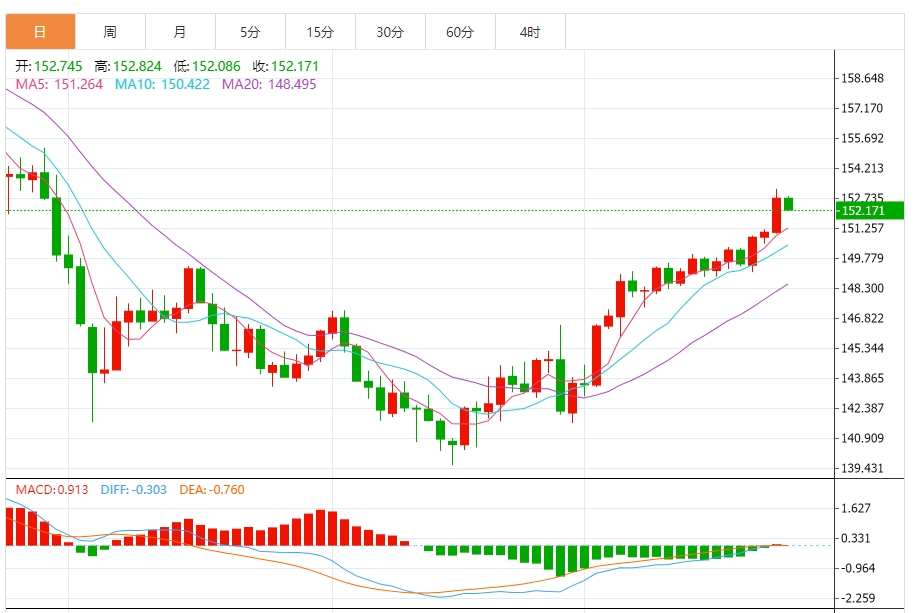Click the DIFF:-0.303 indicator label
The height and width of the screenshot is (613, 920).
[x=134, y=490]
